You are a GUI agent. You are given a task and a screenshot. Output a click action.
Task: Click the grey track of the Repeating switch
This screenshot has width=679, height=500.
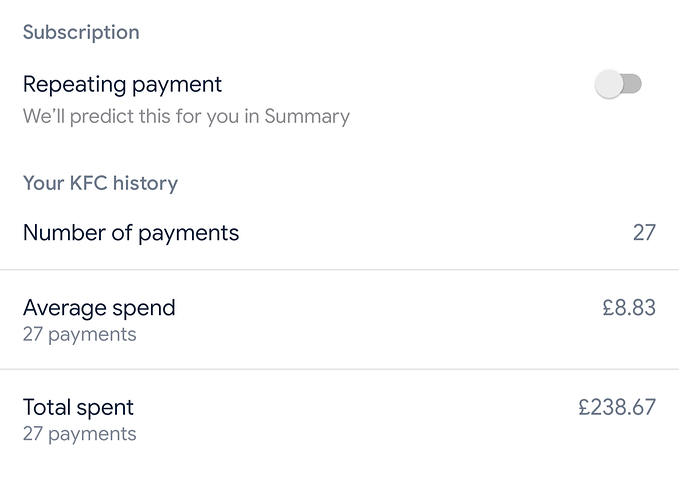[632, 85]
